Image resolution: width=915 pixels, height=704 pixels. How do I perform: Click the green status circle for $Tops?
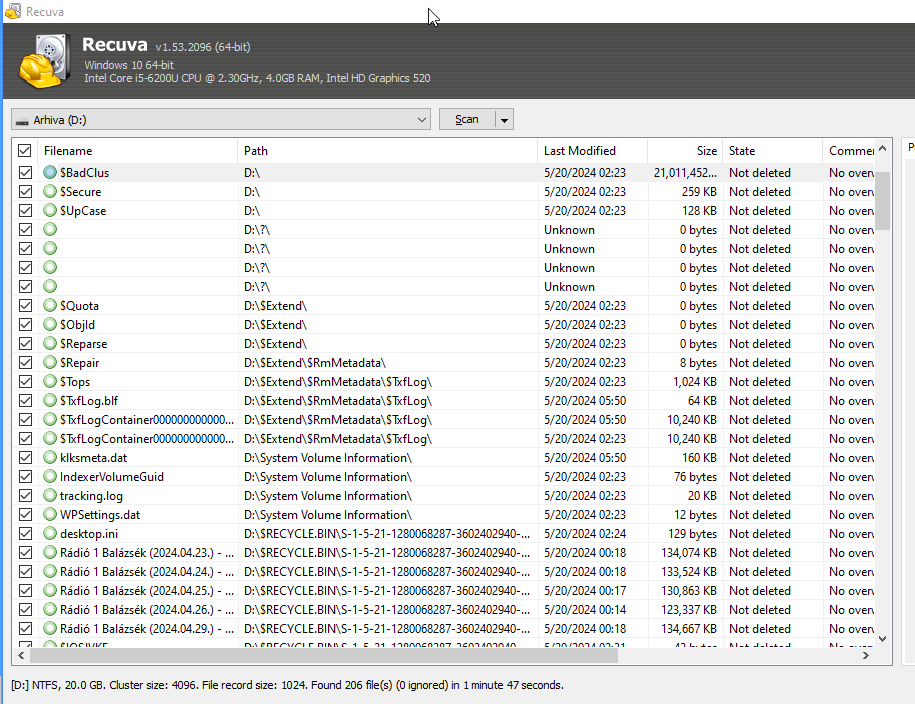point(50,381)
